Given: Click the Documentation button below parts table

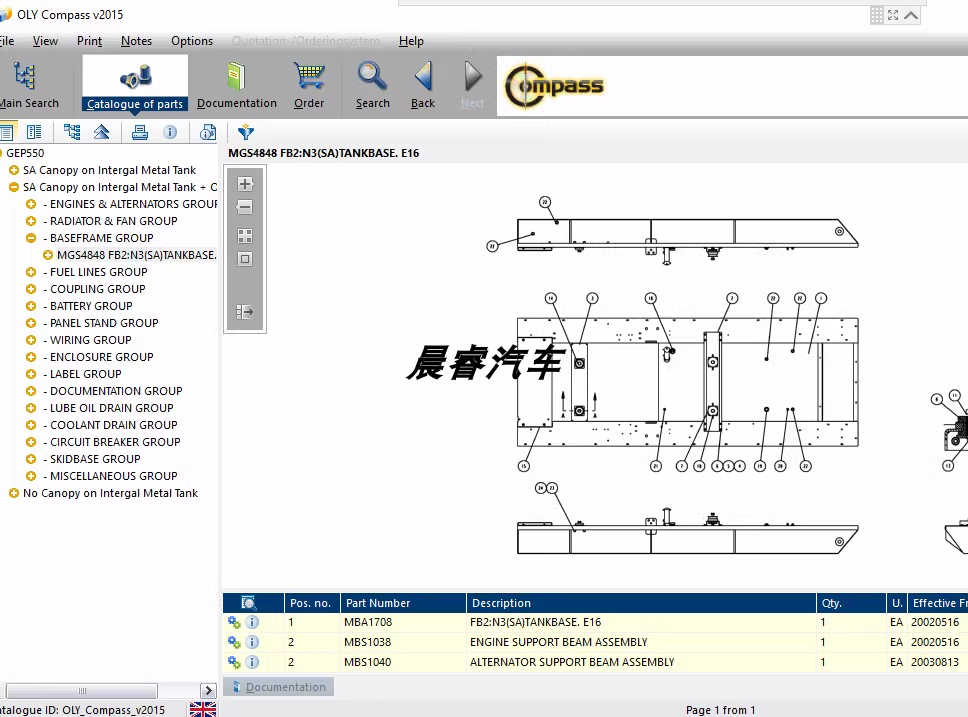Looking at the screenshot, I should click(278, 687).
